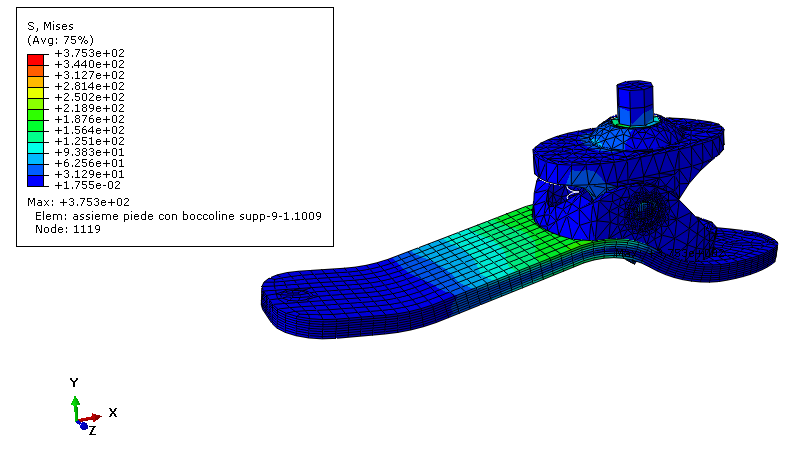The width and height of the screenshot is (811, 463).
Task: Click the green Y axis arrow of triad
Action: (75, 405)
